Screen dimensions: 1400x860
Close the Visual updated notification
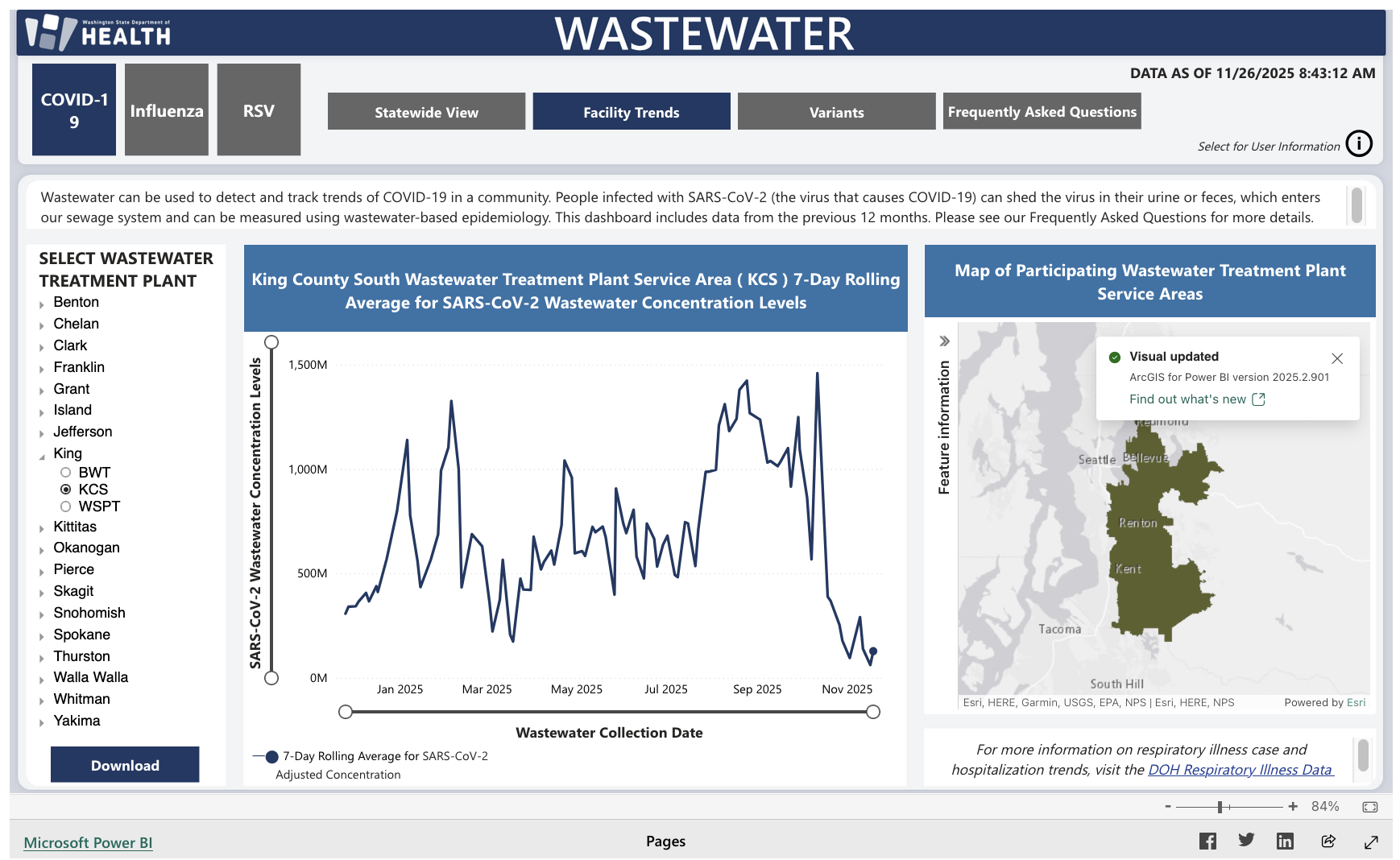(x=1337, y=358)
